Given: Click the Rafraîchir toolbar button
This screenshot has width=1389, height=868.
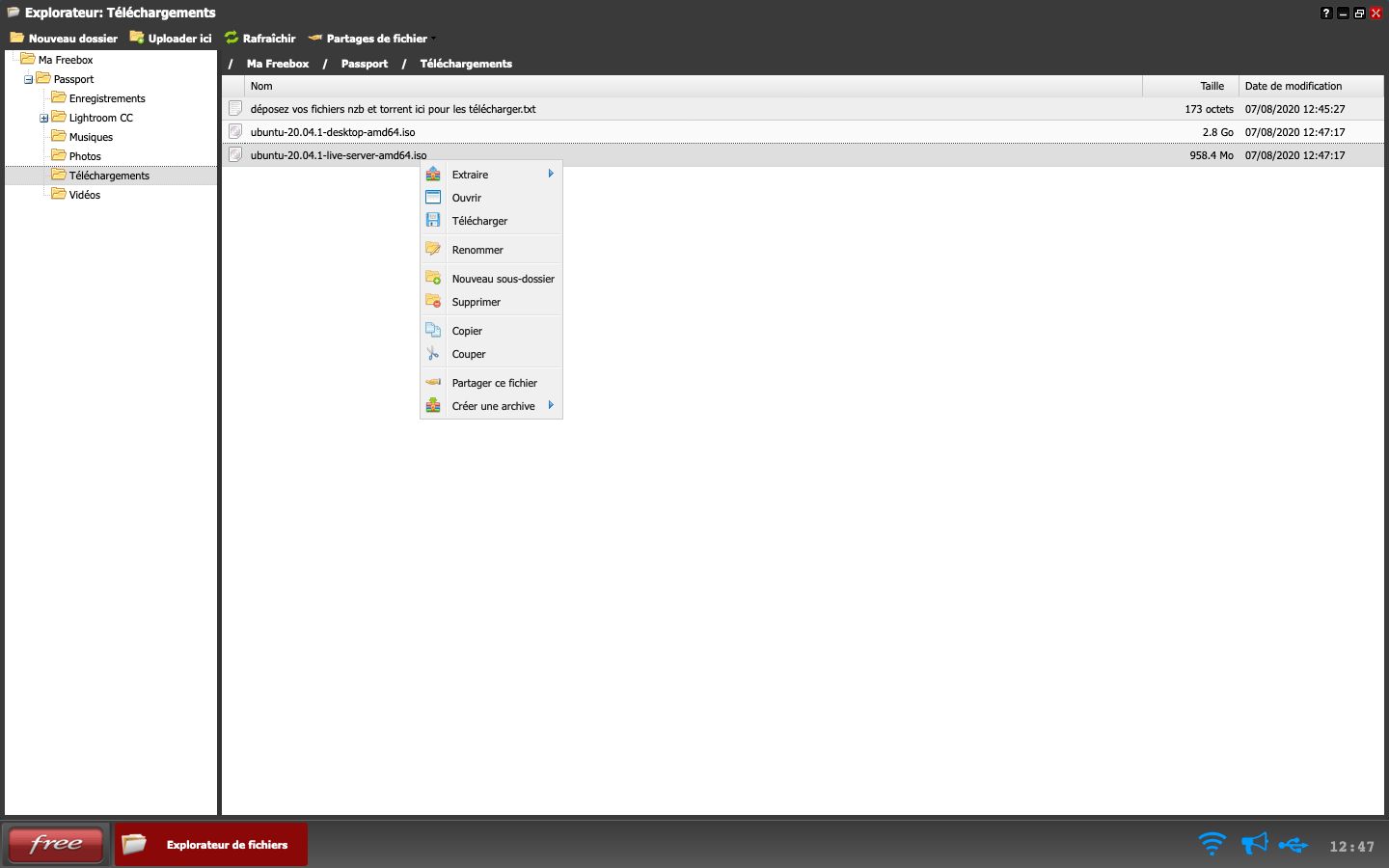Looking at the screenshot, I should pos(260,39).
